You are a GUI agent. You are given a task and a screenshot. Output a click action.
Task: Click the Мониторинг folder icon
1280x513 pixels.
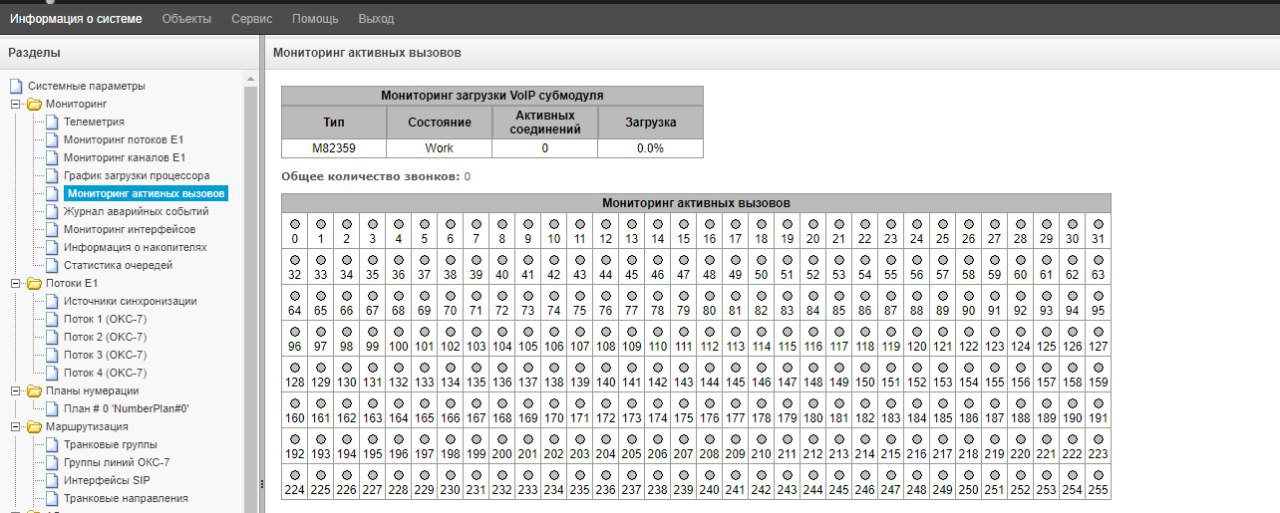click(34, 104)
